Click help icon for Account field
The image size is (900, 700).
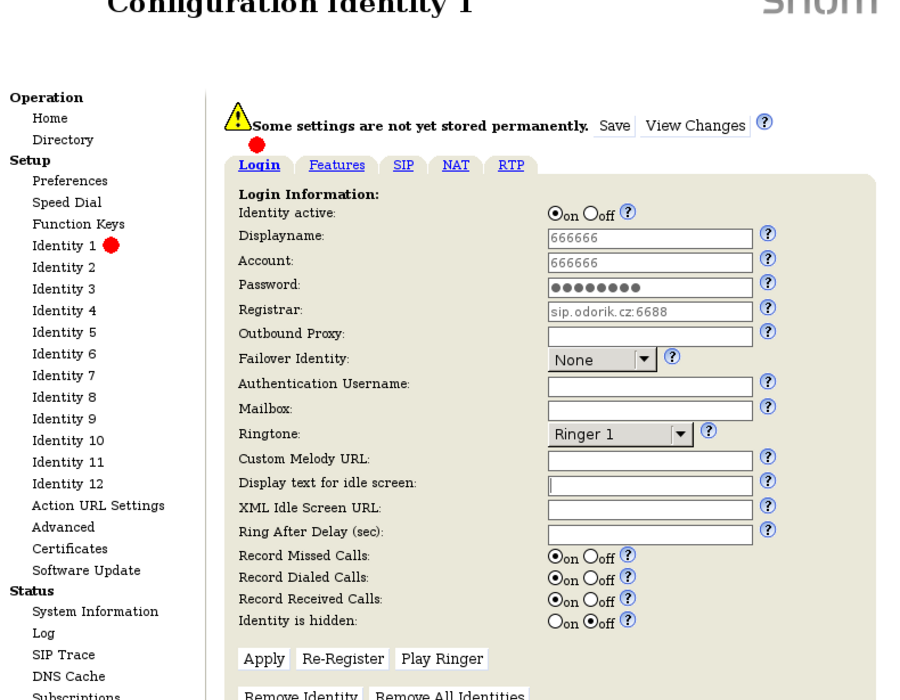pos(768,259)
